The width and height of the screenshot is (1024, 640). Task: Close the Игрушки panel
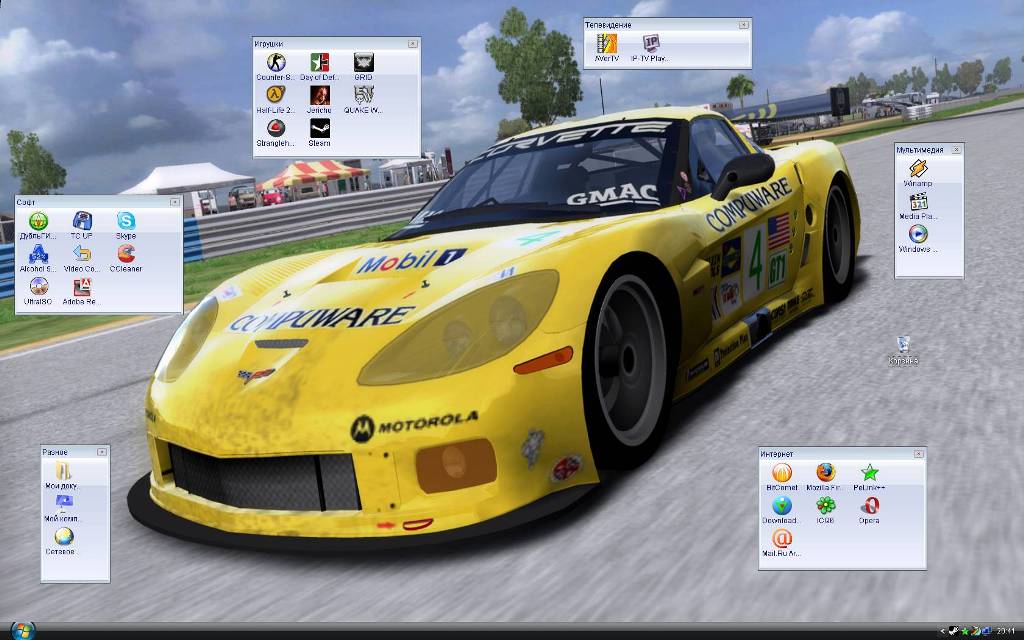(413, 44)
